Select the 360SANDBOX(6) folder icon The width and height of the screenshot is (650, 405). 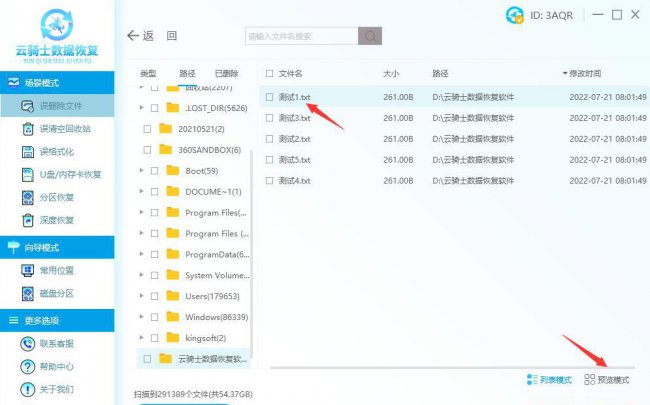coord(165,149)
